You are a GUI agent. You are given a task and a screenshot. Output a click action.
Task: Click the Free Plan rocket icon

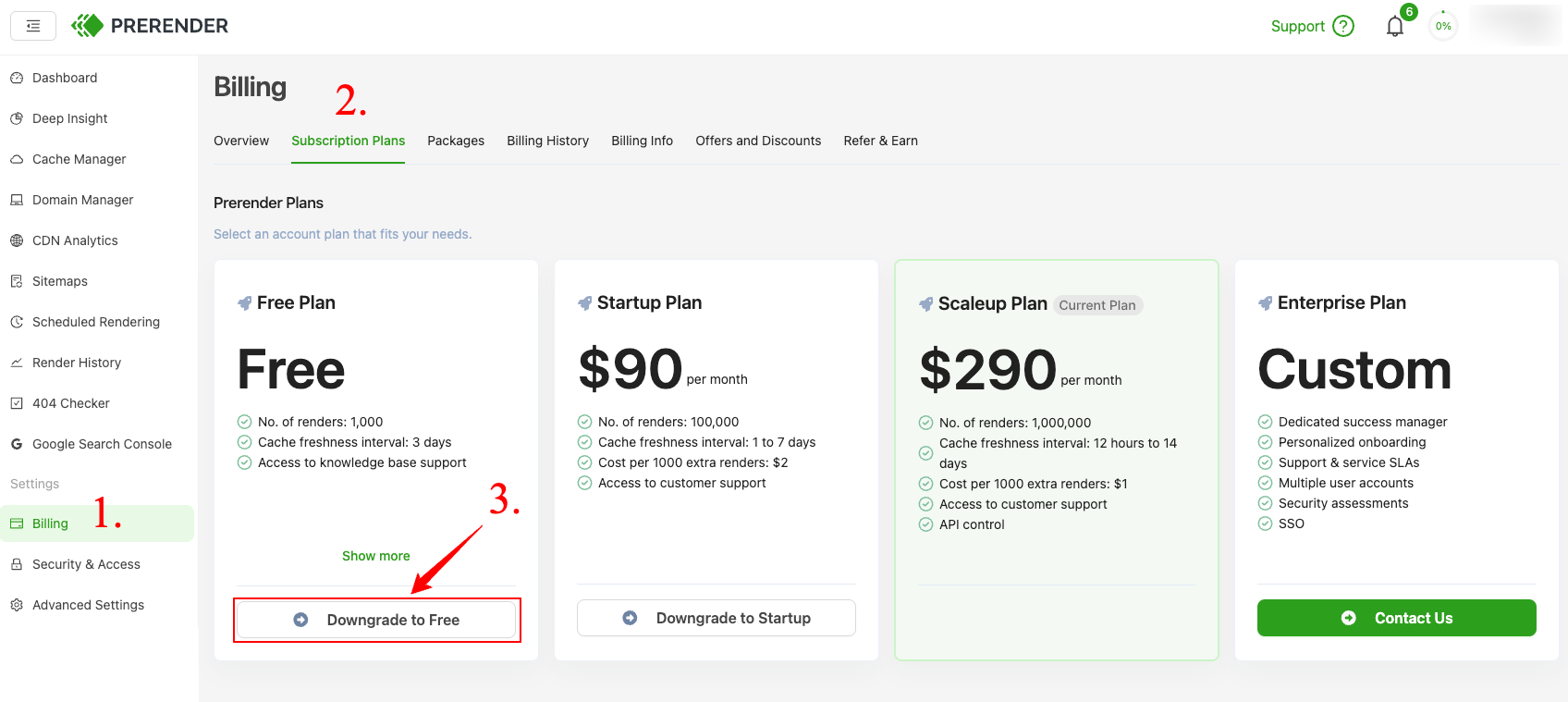[244, 302]
